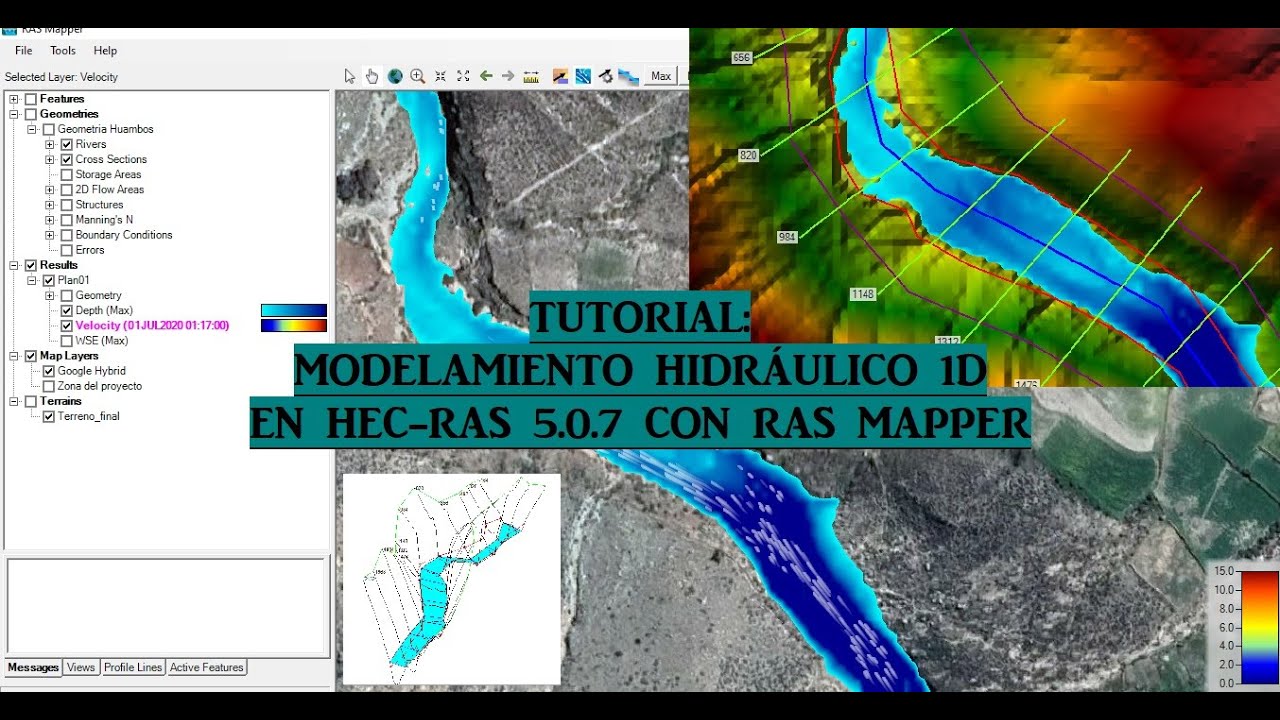
Task: Uncheck the Terreno_final checkbox
Action: 49,416
